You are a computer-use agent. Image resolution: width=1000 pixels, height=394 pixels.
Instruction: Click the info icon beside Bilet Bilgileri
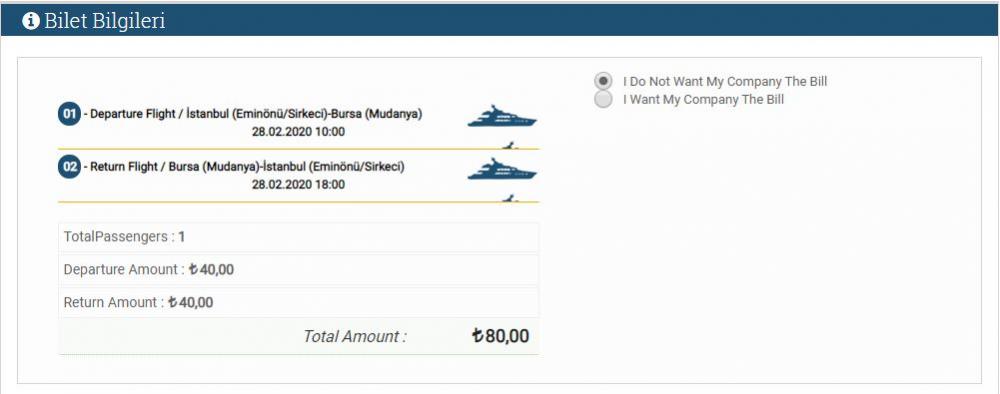pos(31,21)
